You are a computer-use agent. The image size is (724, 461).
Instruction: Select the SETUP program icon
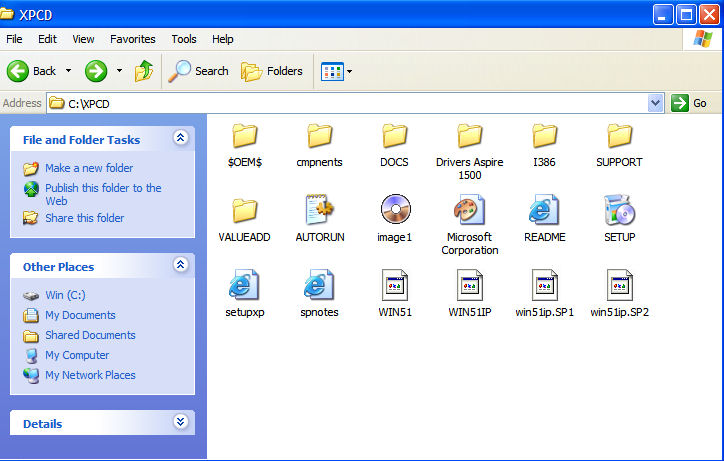tap(620, 209)
